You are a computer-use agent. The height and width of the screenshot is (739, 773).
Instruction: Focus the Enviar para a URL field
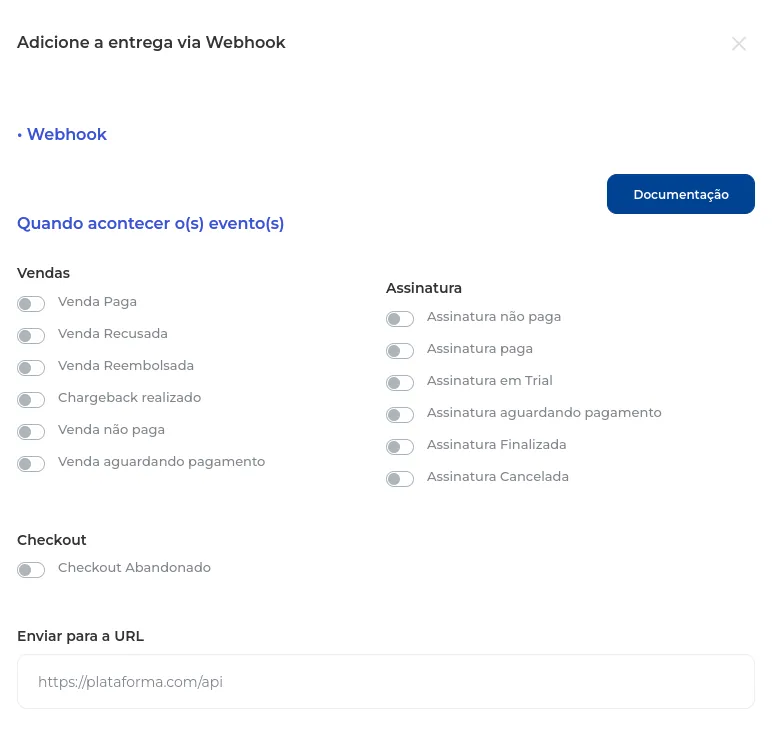[386, 682]
